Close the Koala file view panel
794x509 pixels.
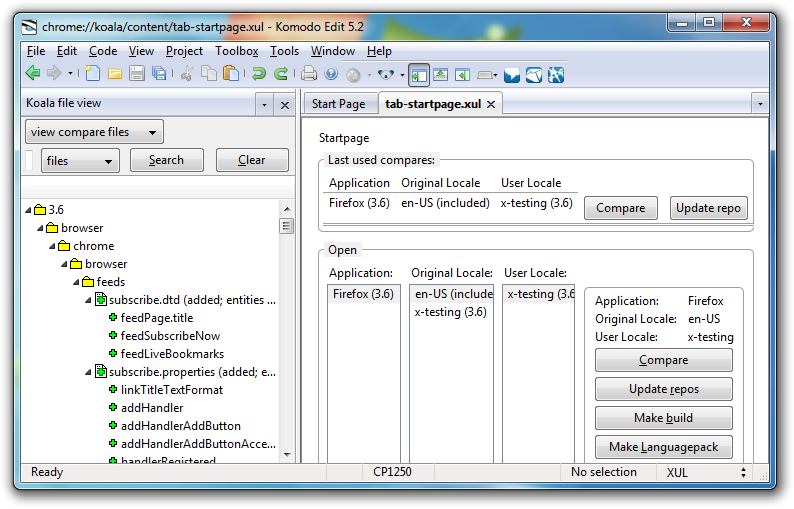(x=285, y=105)
